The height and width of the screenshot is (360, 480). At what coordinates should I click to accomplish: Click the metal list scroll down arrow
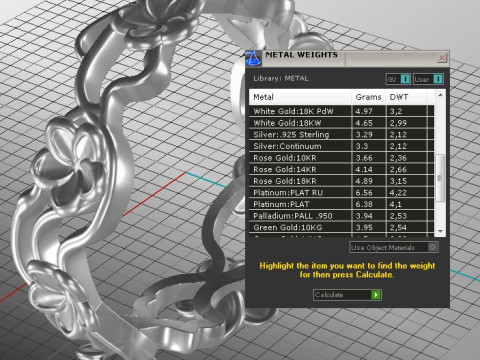[x=440, y=231]
